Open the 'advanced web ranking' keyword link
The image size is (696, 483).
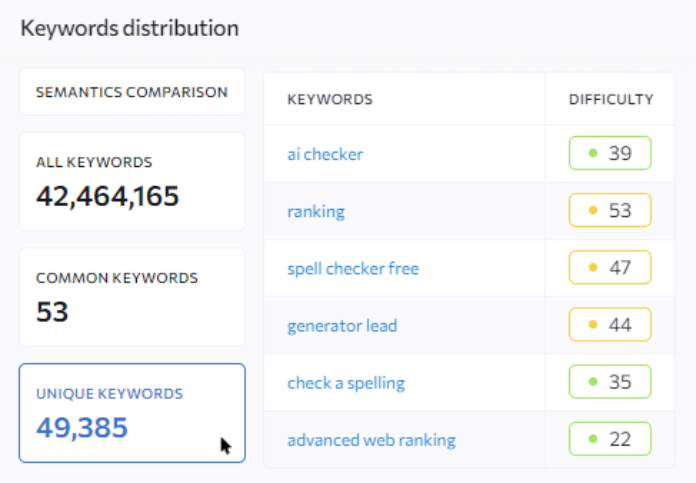coord(371,440)
